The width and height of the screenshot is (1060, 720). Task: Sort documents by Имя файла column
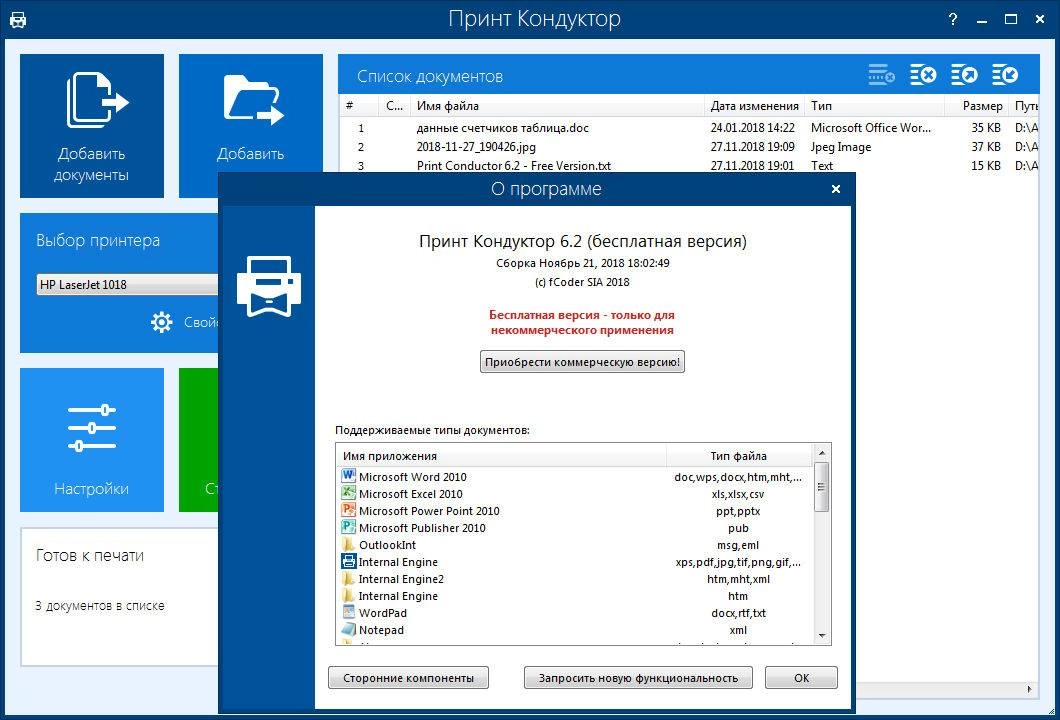(557, 105)
